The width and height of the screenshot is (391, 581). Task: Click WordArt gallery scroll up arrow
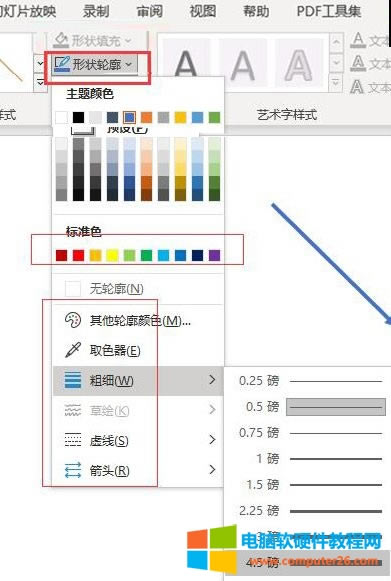coord(336,42)
